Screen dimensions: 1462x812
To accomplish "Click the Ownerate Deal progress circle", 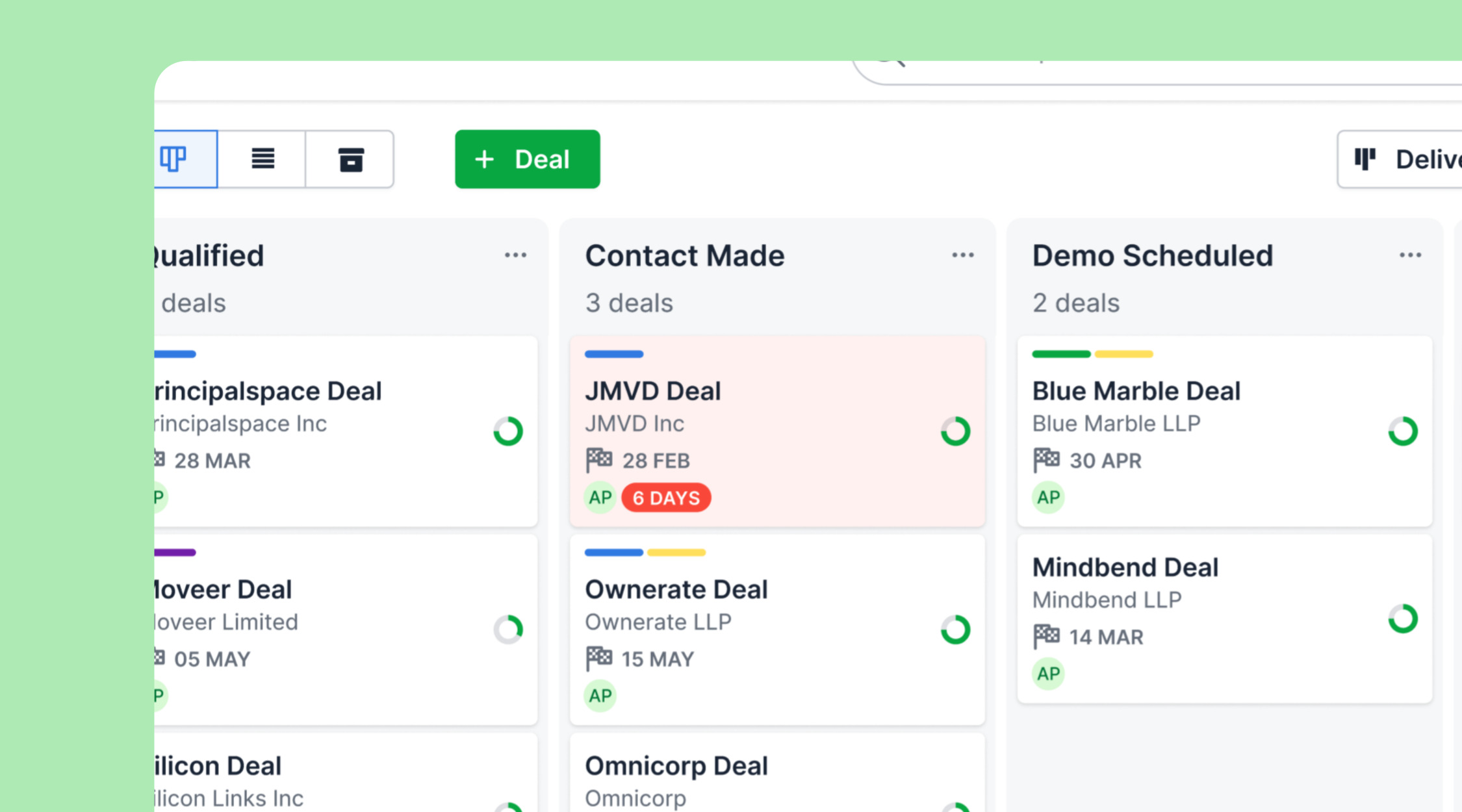I will click(955, 629).
